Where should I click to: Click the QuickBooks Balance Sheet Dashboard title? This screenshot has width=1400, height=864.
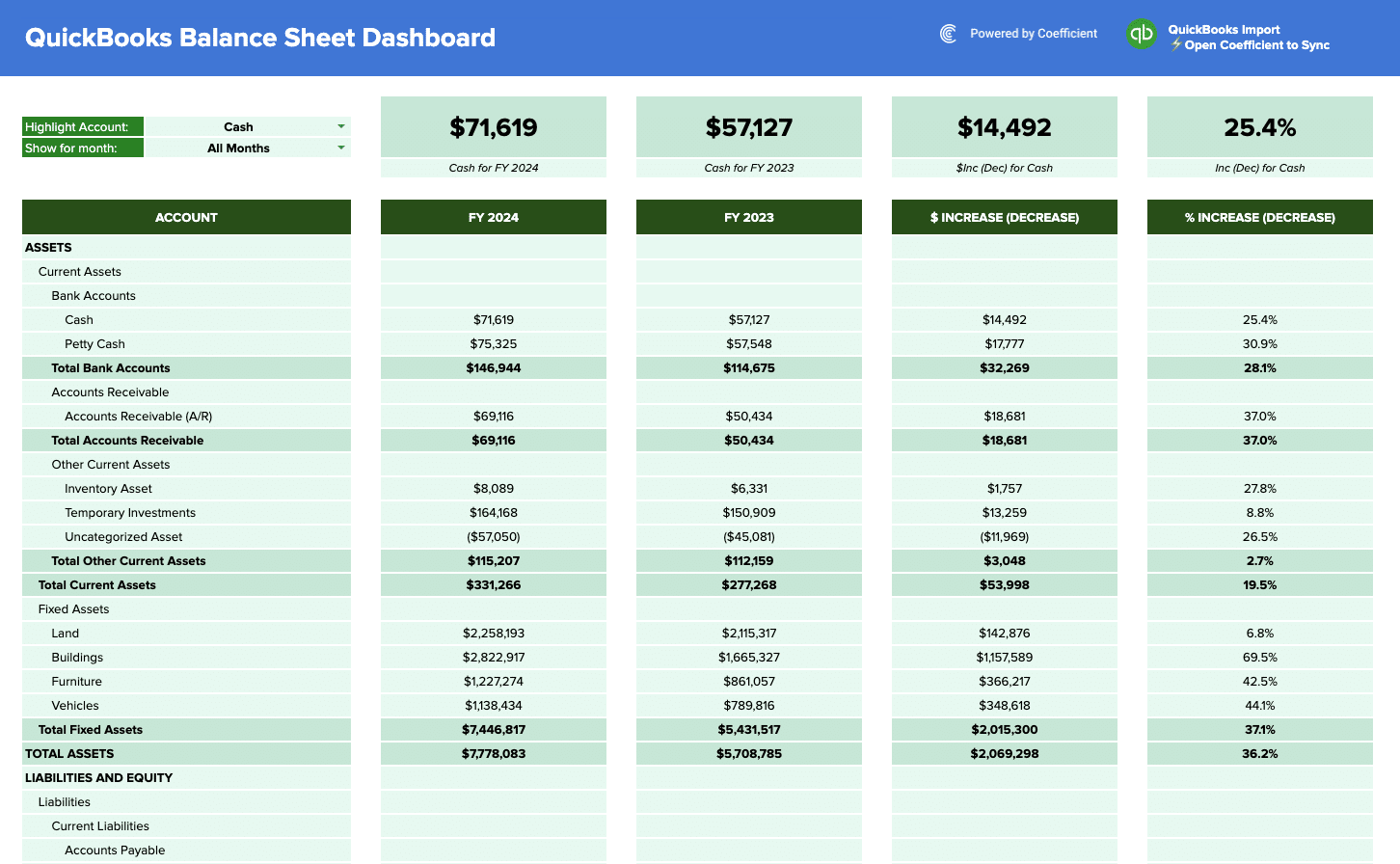260,38
